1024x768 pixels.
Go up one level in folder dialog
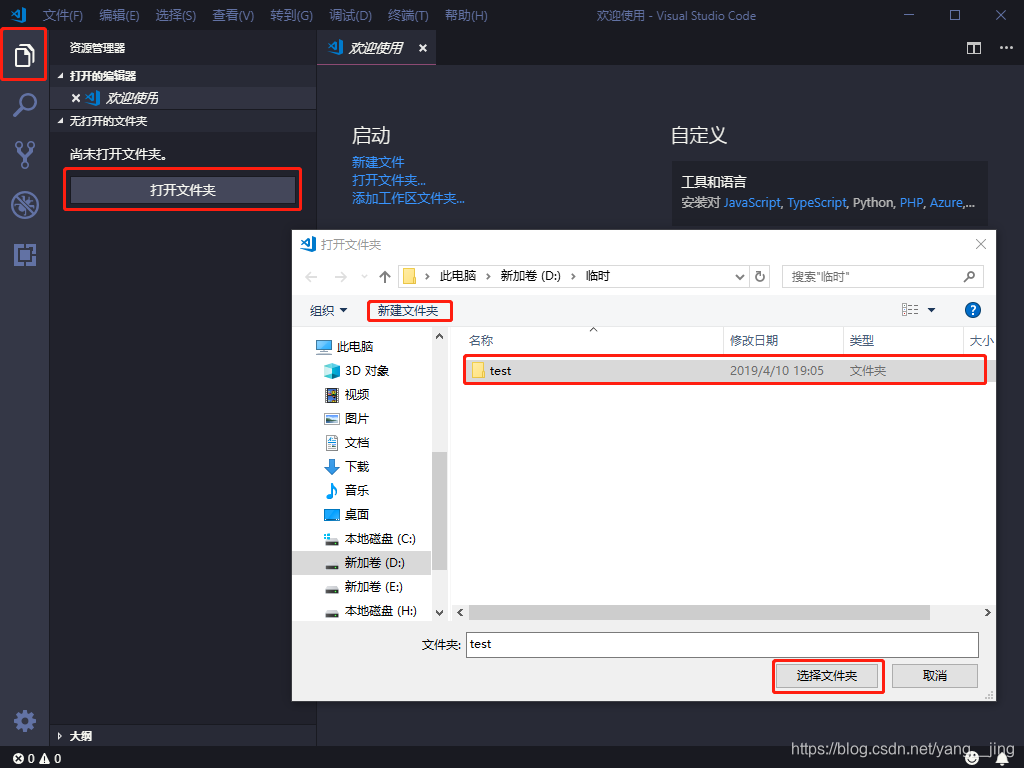tap(385, 277)
